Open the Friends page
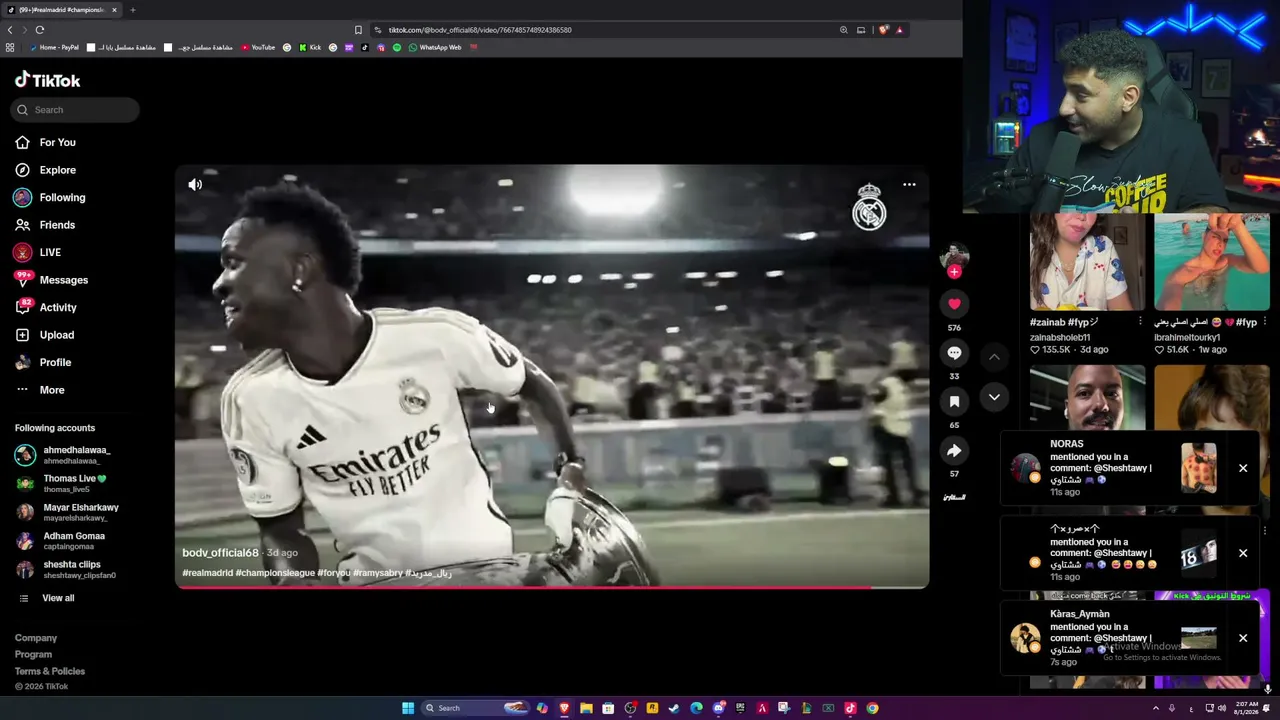The image size is (1280, 720). pyautogui.click(x=46, y=225)
